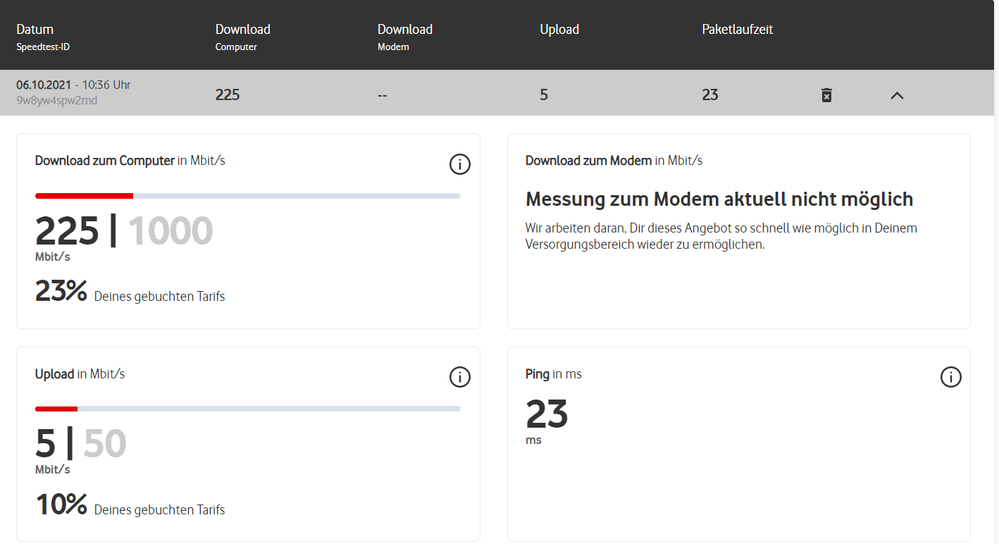Click the 10% Deines gebuchten Tarifs text
999x544 pixels.
130,507
